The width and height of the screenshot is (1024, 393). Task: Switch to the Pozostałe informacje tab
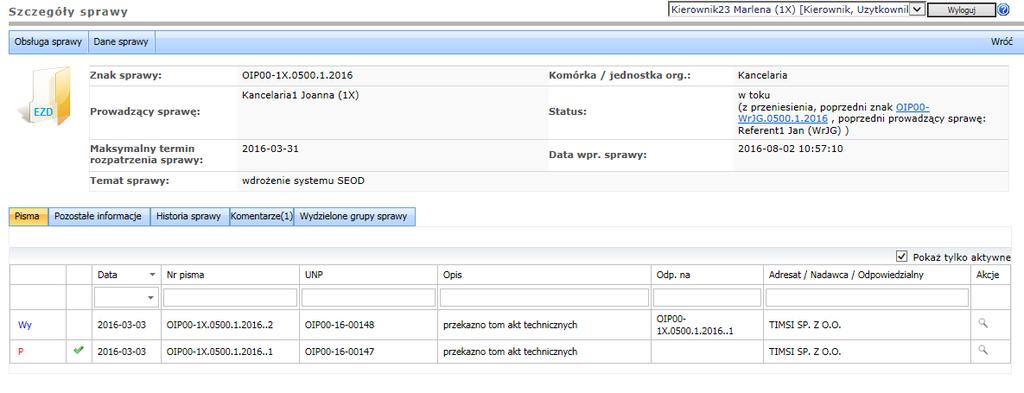coord(99,217)
